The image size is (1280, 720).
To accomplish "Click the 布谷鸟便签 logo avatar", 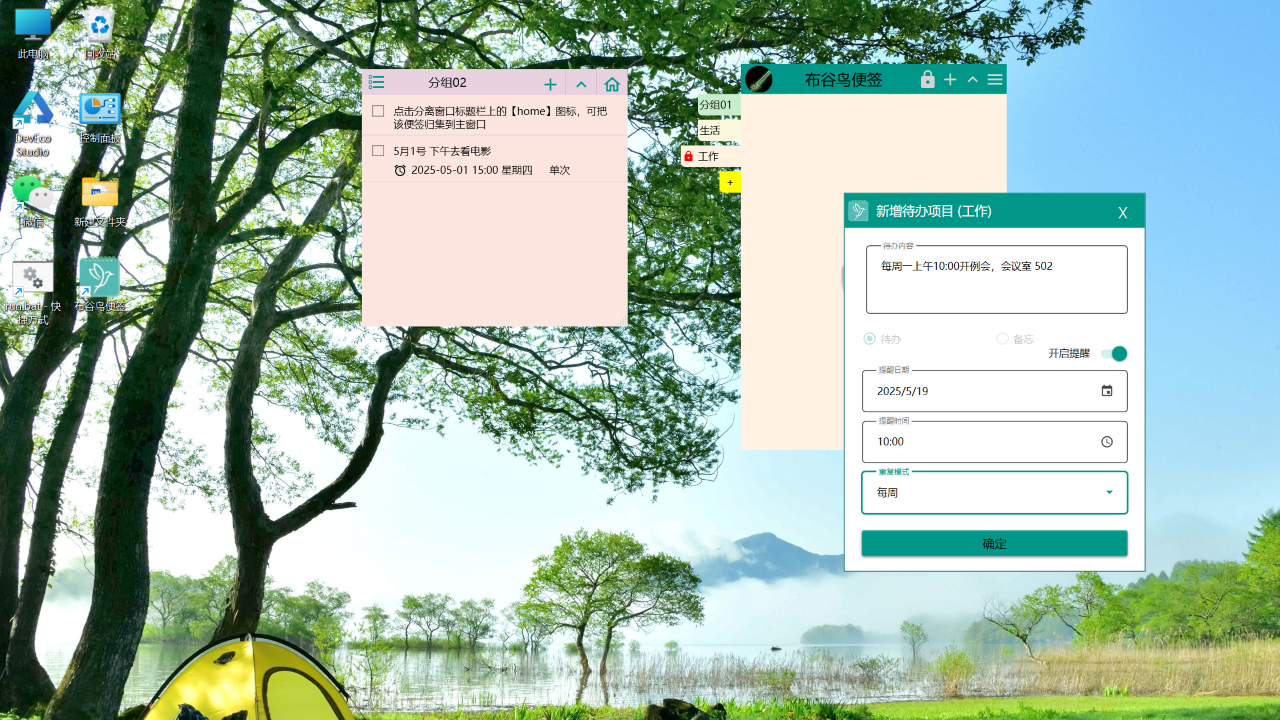I will click(760, 79).
